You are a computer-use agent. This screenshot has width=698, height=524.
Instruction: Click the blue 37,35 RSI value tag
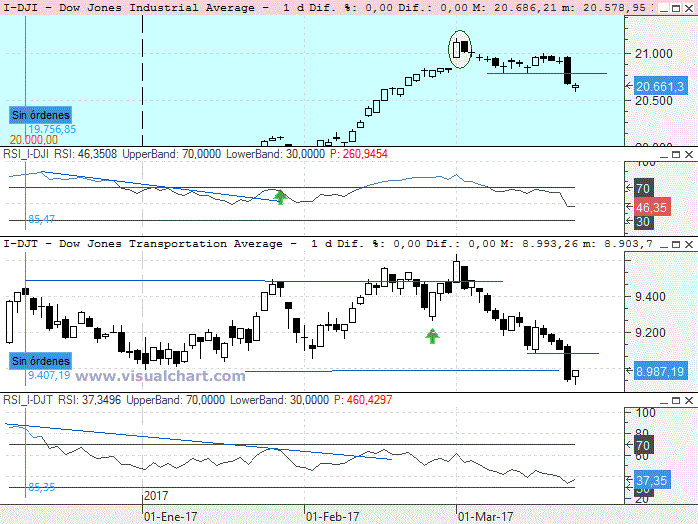point(652,480)
